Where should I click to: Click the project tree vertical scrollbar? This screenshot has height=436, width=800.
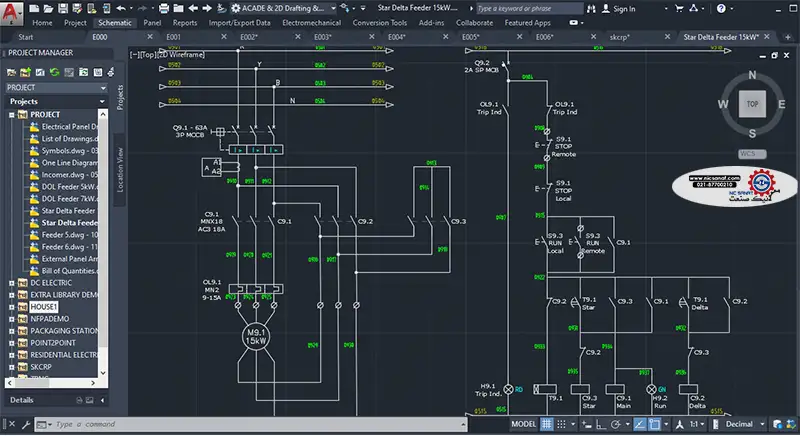point(103,243)
